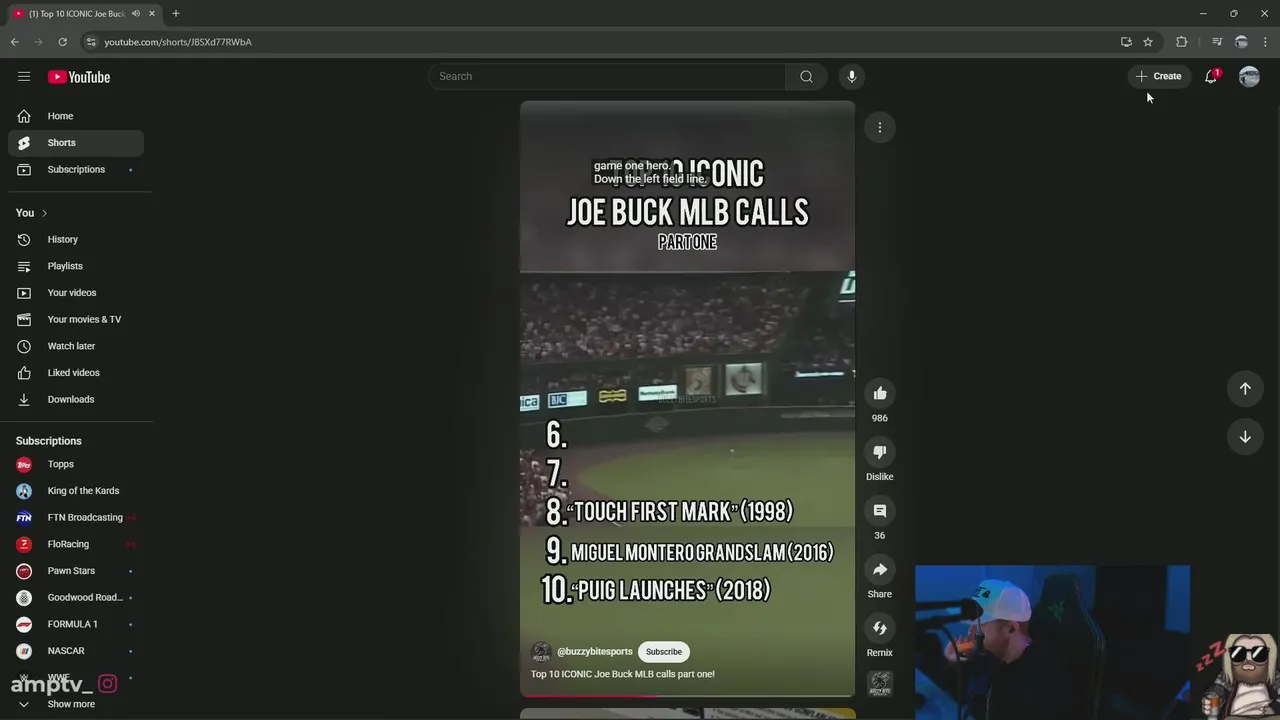Subscribe to buzzybitesports channel

point(664,652)
